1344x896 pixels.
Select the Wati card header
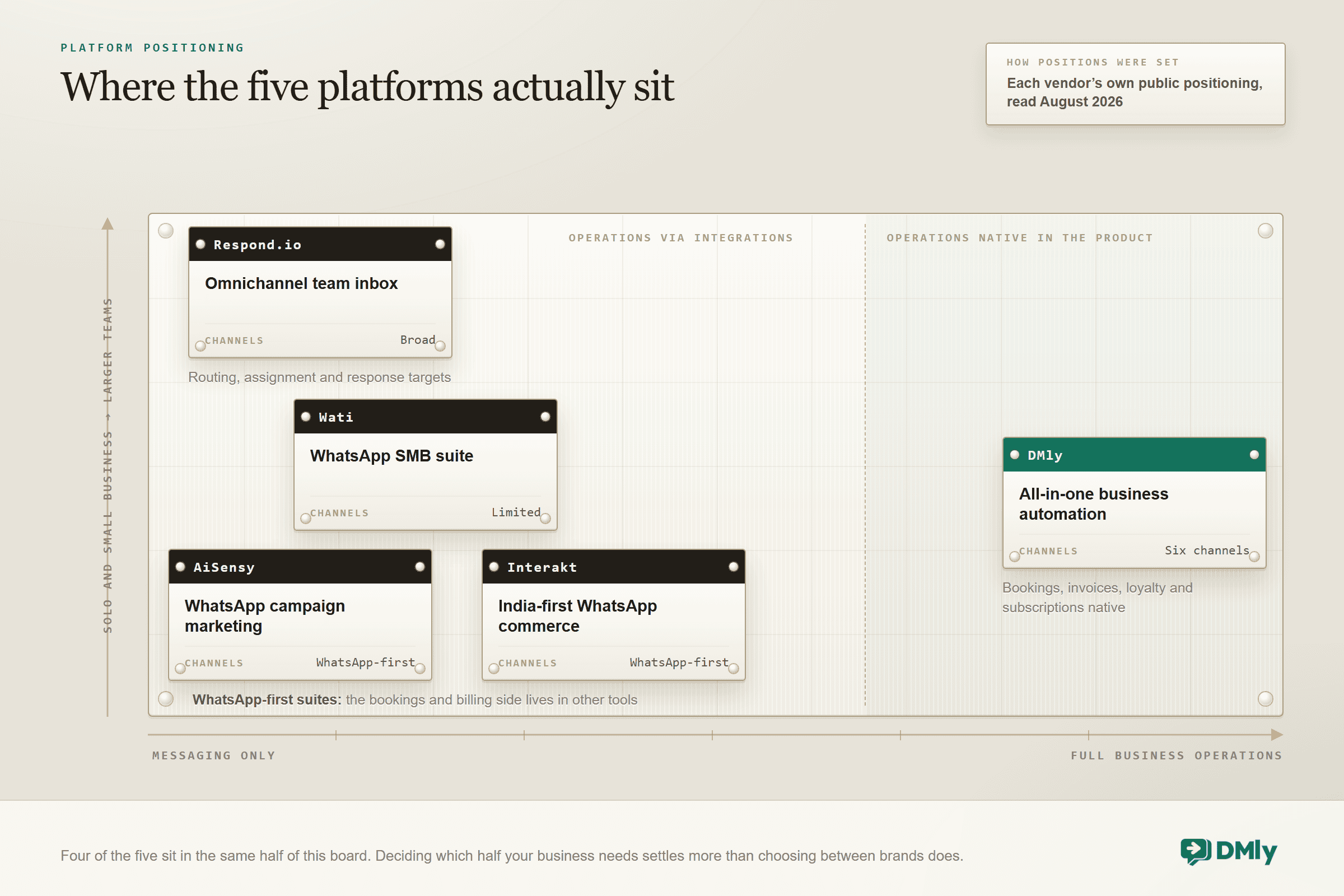[425, 417]
